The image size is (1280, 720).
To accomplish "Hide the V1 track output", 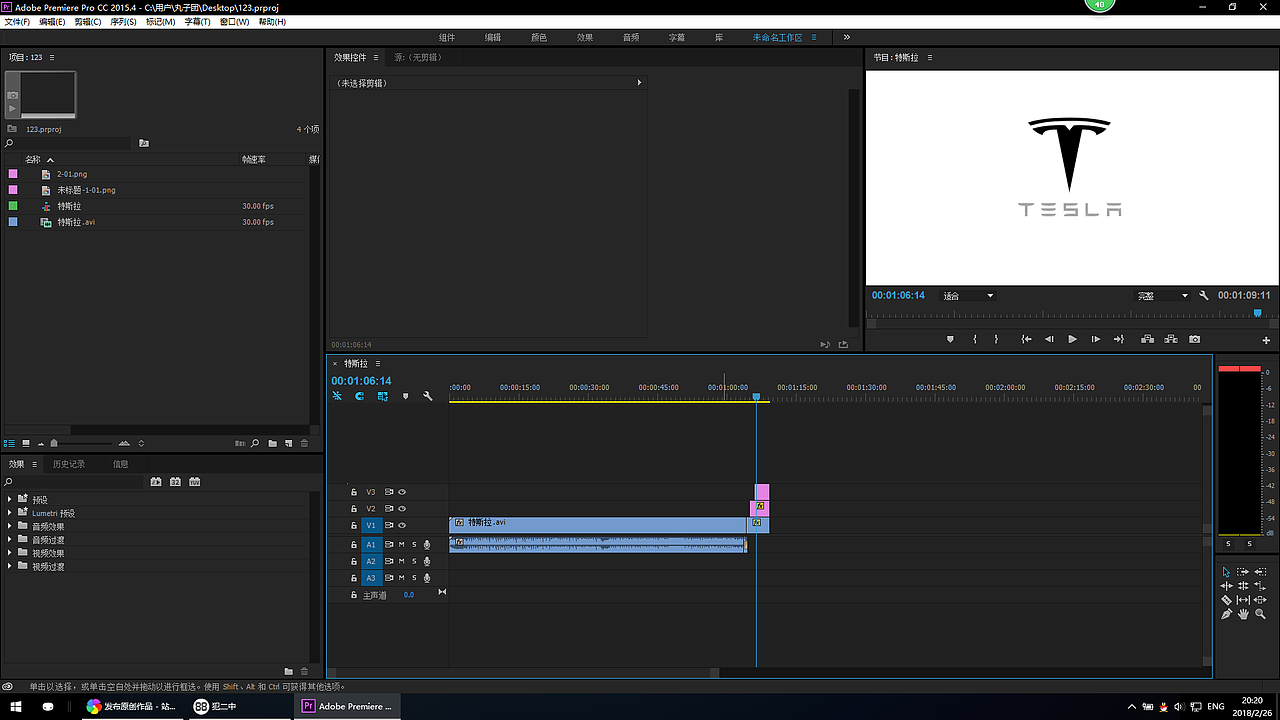I will 402,525.
